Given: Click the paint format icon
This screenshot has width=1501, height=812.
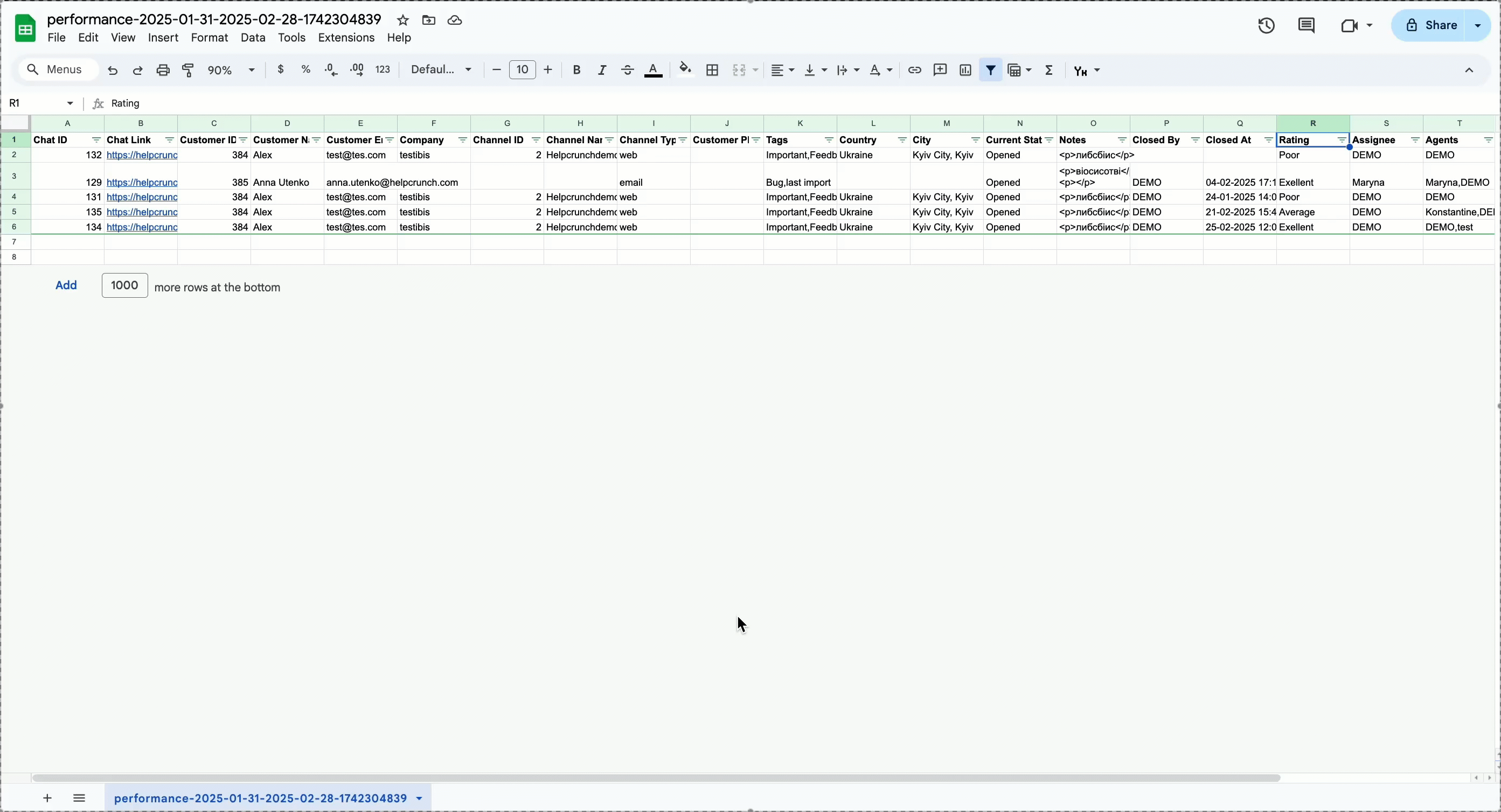Looking at the screenshot, I should pyautogui.click(x=188, y=70).
